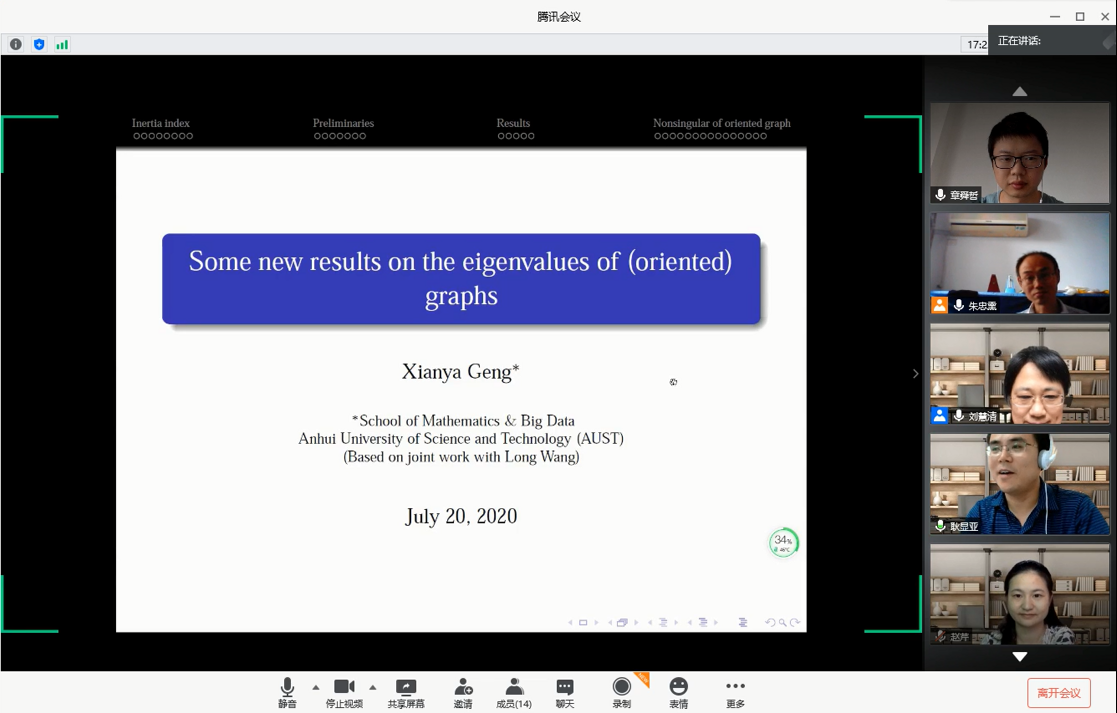Viewport: 1117px width, 713px height.
Task: Mute the microphone (静音)
Action: pyautogui.click(x=287, y=692)
